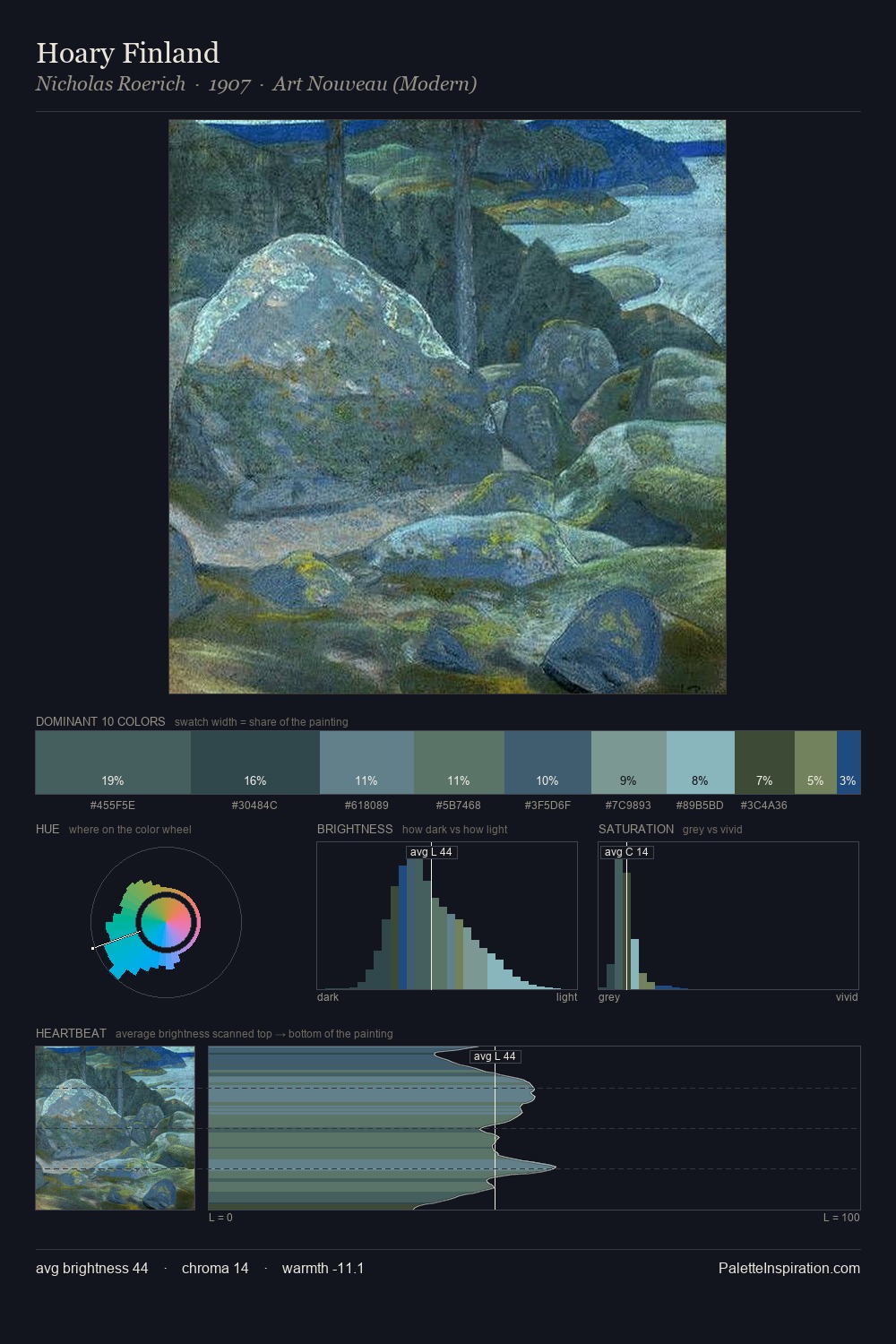The height and width of the screenshot is (1344, 896).
Task: Select the 5% olive green swatch
Action: 815,762
